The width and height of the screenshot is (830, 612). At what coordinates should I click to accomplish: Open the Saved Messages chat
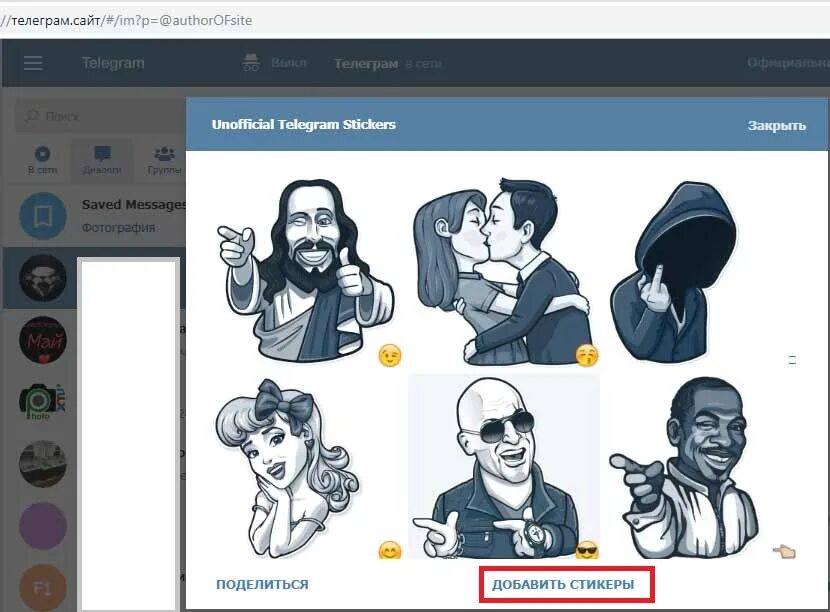pos(94,215)
